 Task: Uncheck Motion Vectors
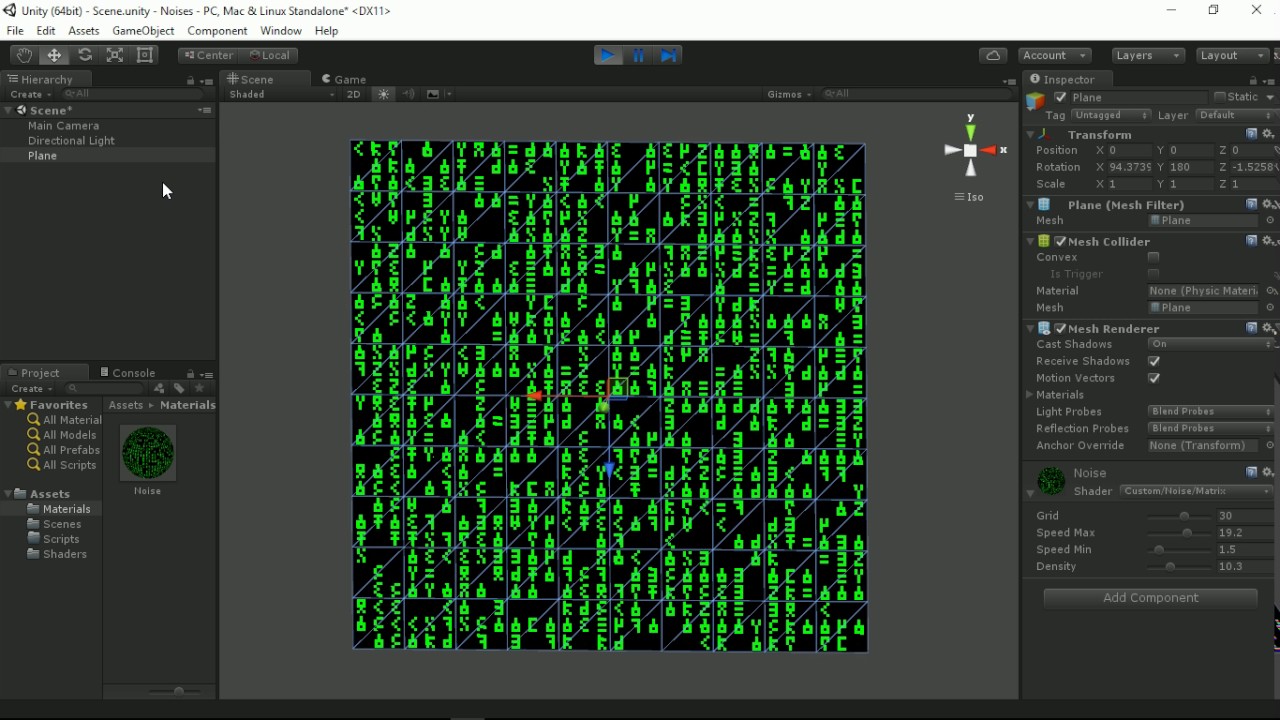pos(1154,378)
